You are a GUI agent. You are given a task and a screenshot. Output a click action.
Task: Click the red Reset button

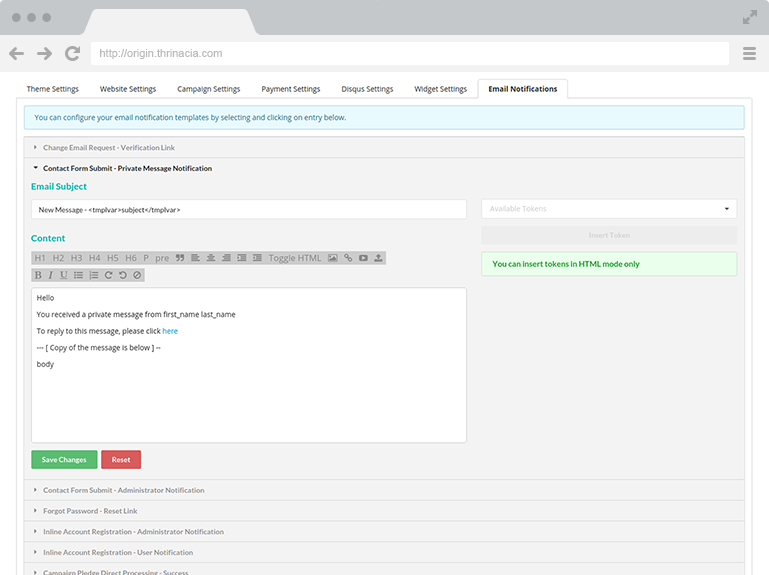121,460
